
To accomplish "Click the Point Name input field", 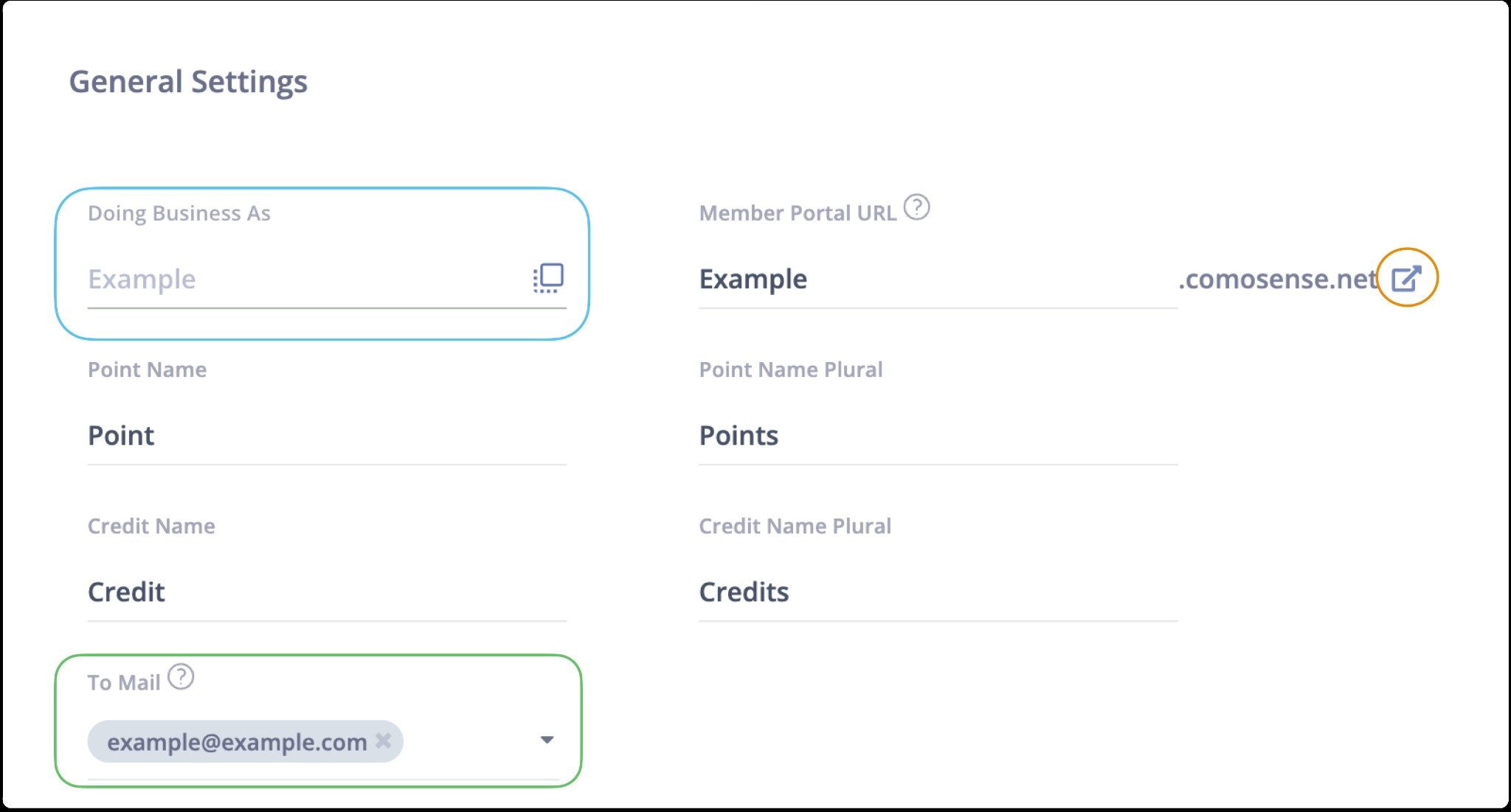I will point(327,437).
